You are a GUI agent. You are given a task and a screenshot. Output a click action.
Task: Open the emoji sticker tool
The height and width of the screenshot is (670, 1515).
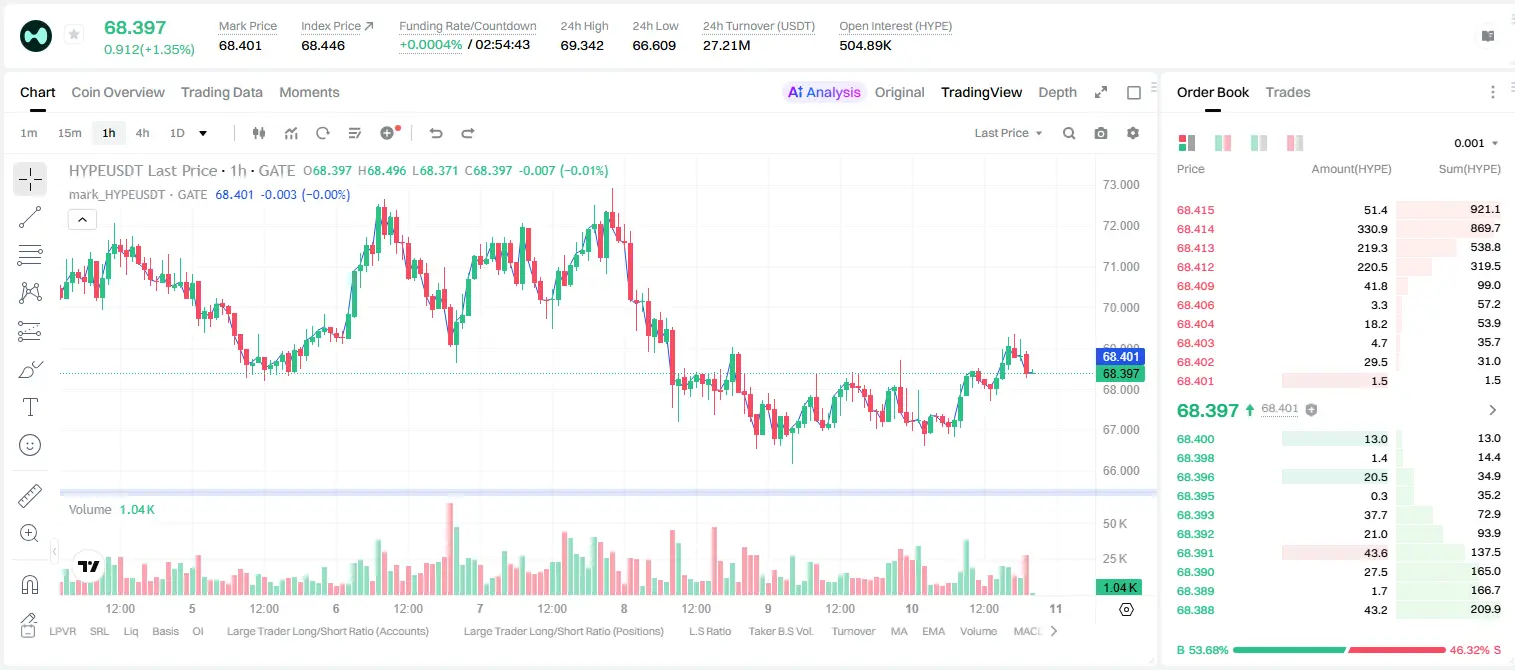click(30, 445)
